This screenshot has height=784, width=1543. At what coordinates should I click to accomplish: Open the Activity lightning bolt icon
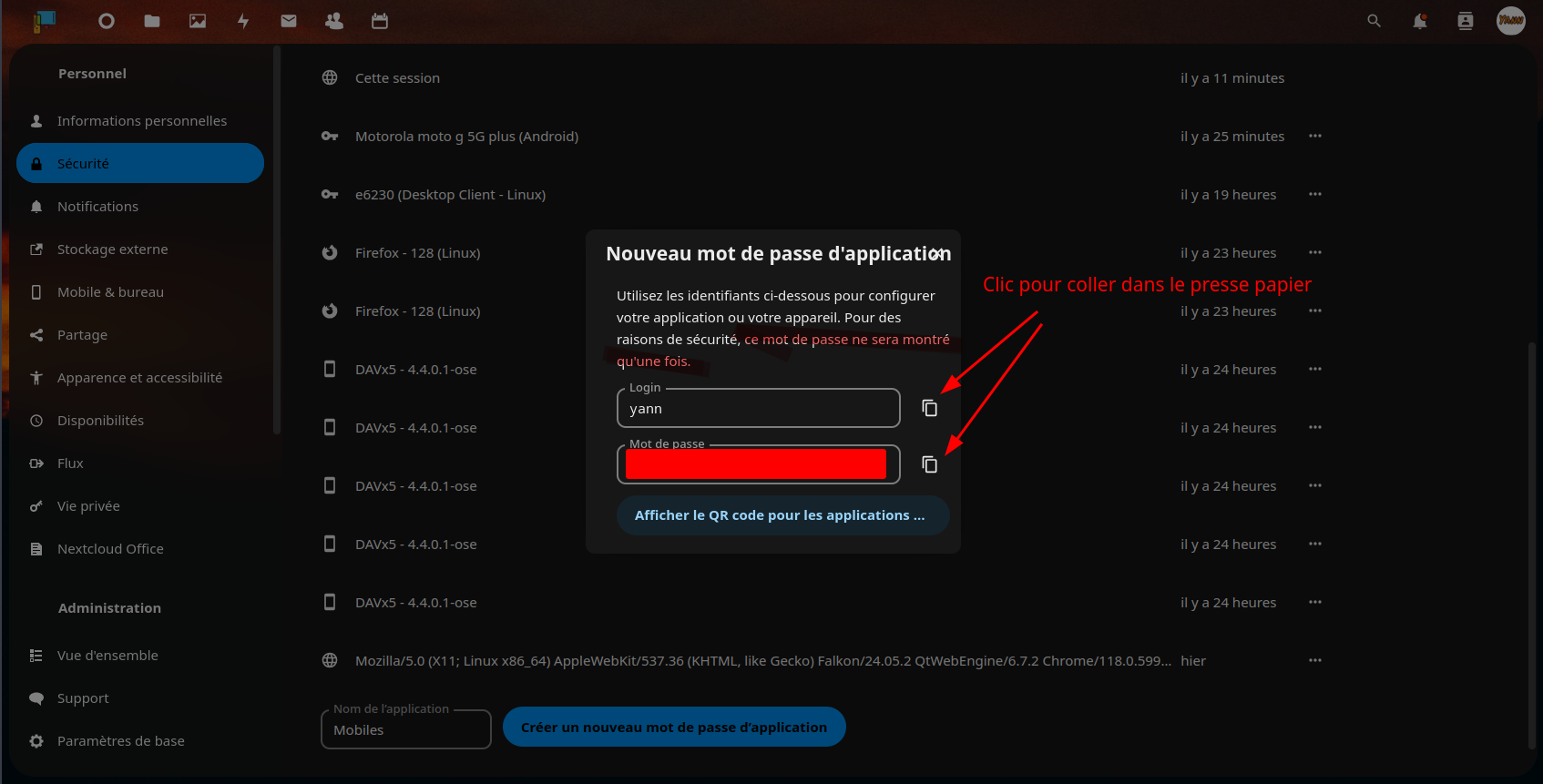[x=243, y=21]
